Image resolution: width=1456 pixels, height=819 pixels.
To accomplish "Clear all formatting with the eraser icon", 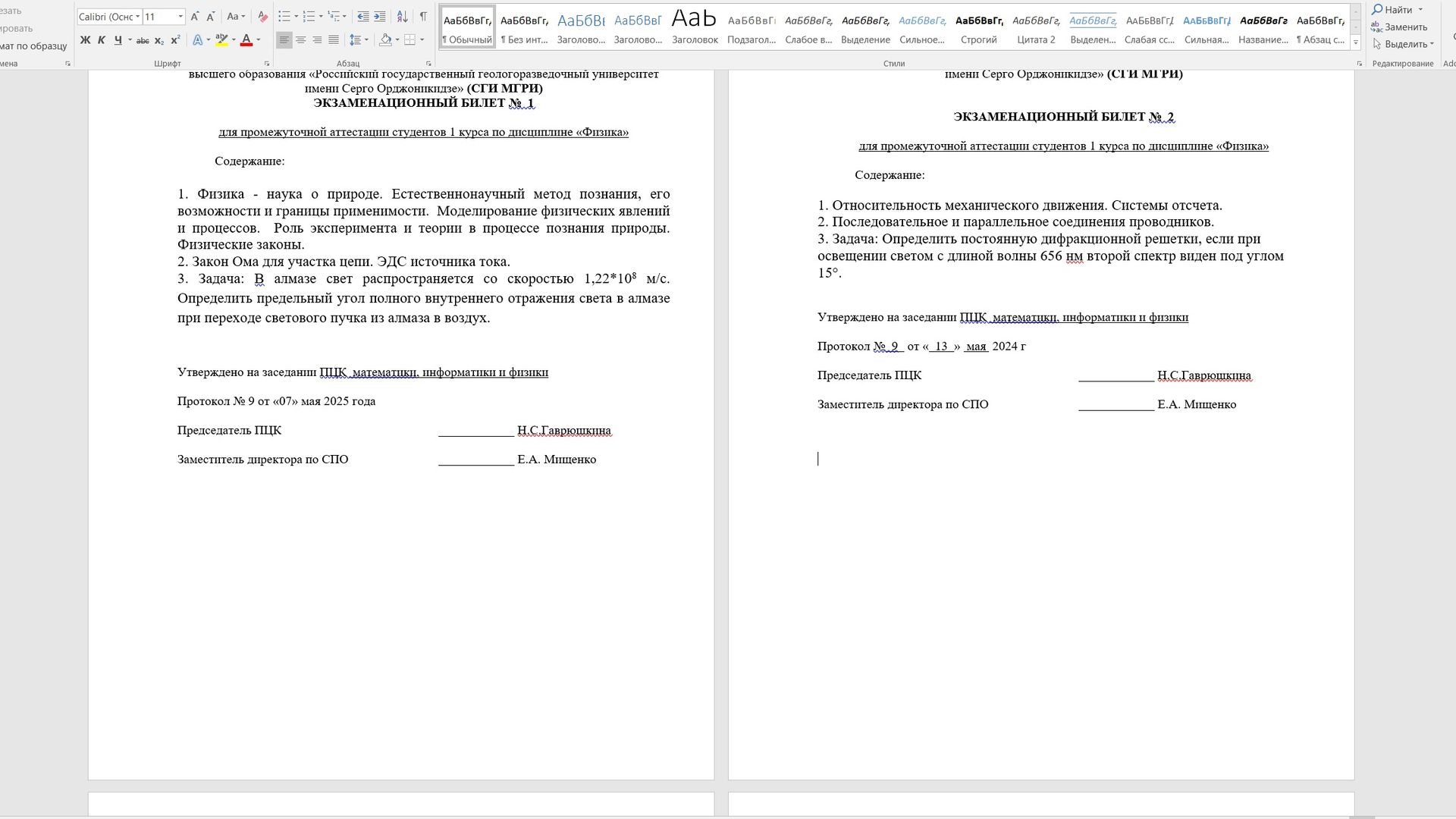I will point(262,17).
